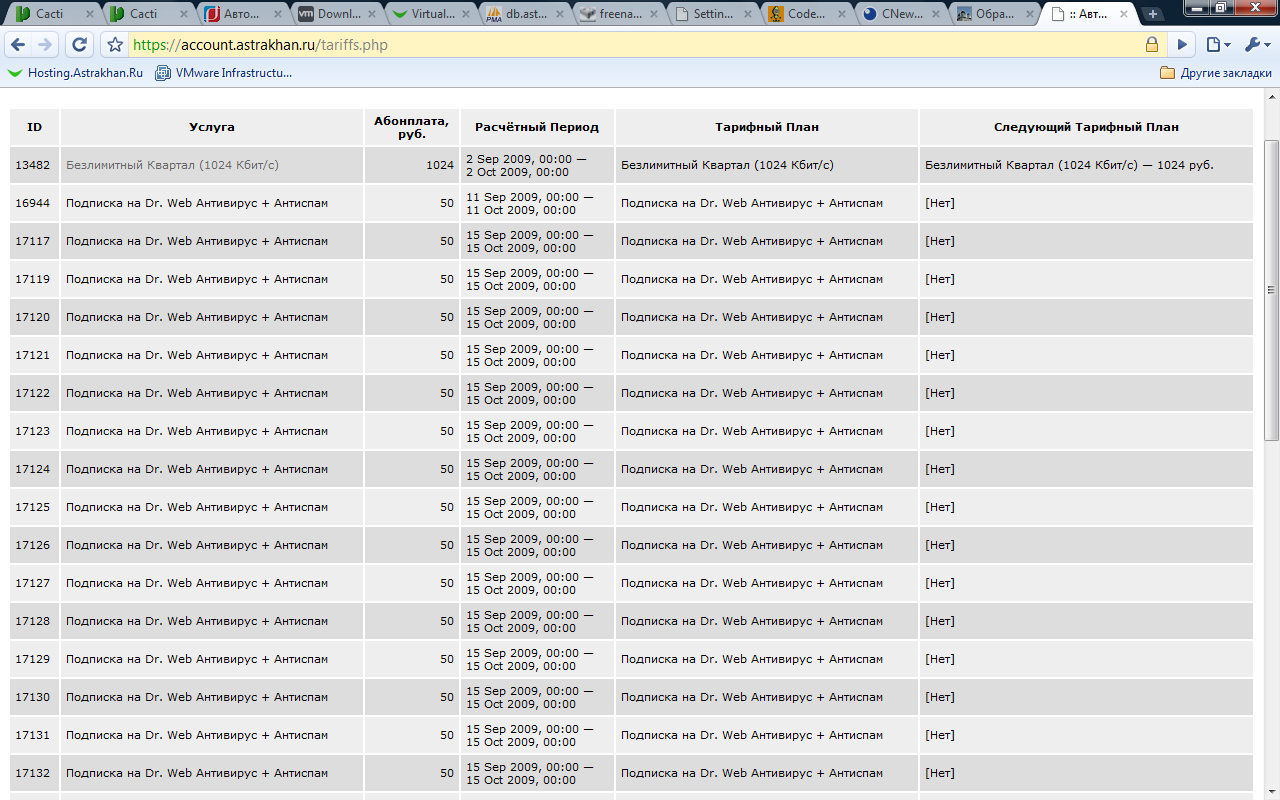Screen dimensions: 1280x800
Task: Click the Услуга cell in row 17125
Action: (x=212, y=507)
